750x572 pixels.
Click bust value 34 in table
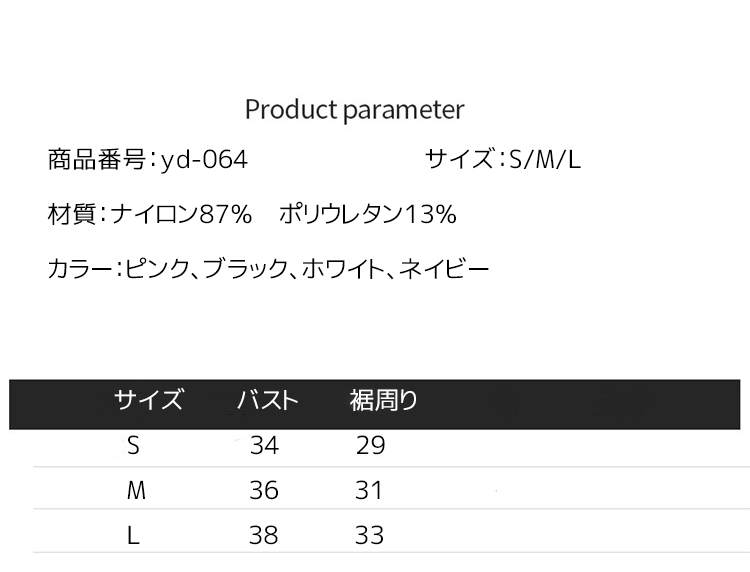point(264,446)
